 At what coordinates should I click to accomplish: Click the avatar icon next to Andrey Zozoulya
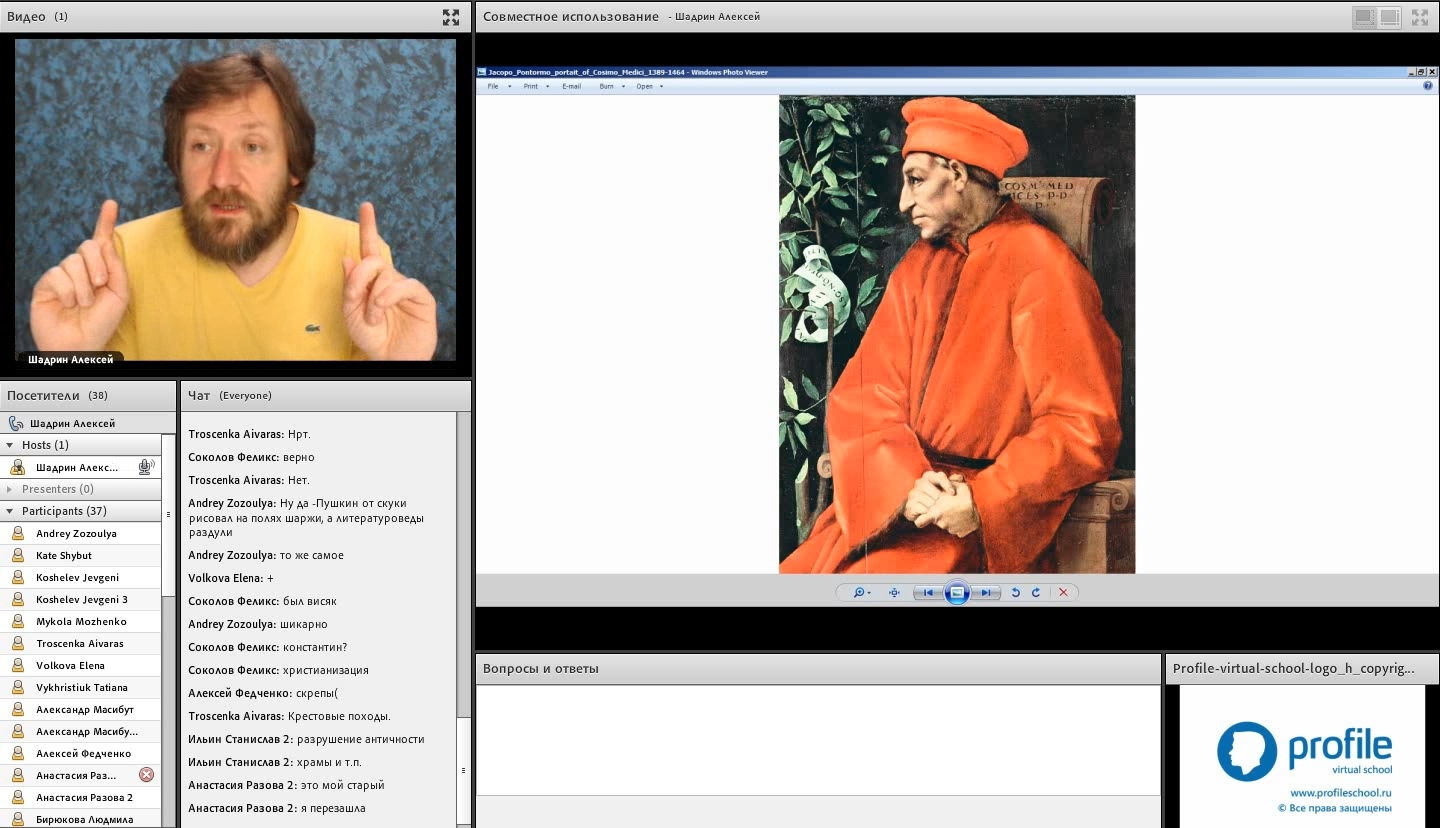point(17,533)
